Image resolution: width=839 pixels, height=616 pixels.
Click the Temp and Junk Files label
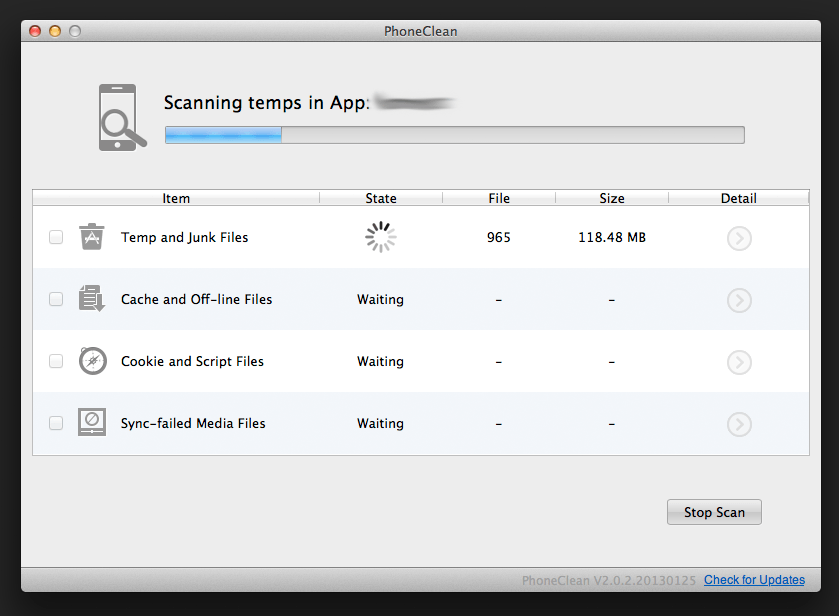[x=185, y=237]
